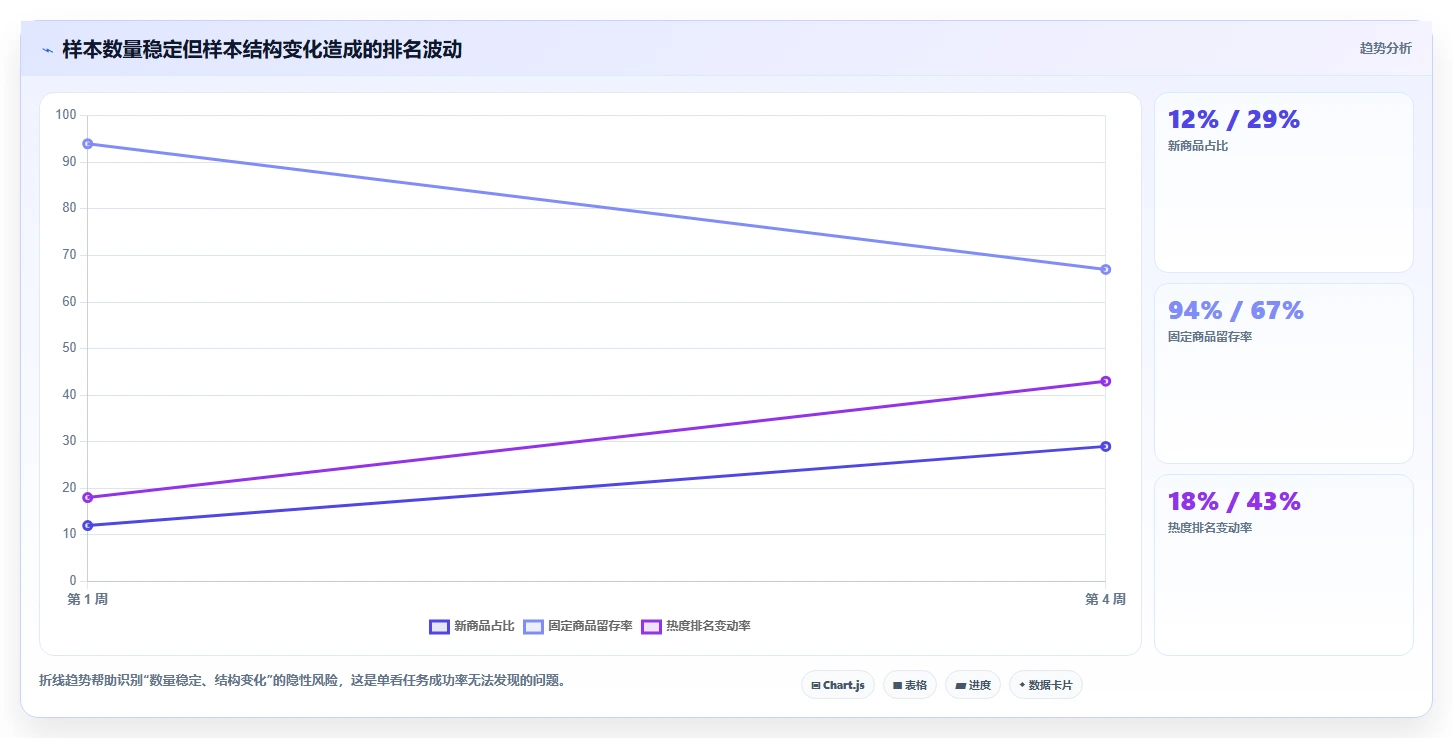Image resolution: width=1453 pixels, height=738 pixels.
Task: Click the 新商品占比 data point at 第 4 周
Action: [x=1105, y=446]
